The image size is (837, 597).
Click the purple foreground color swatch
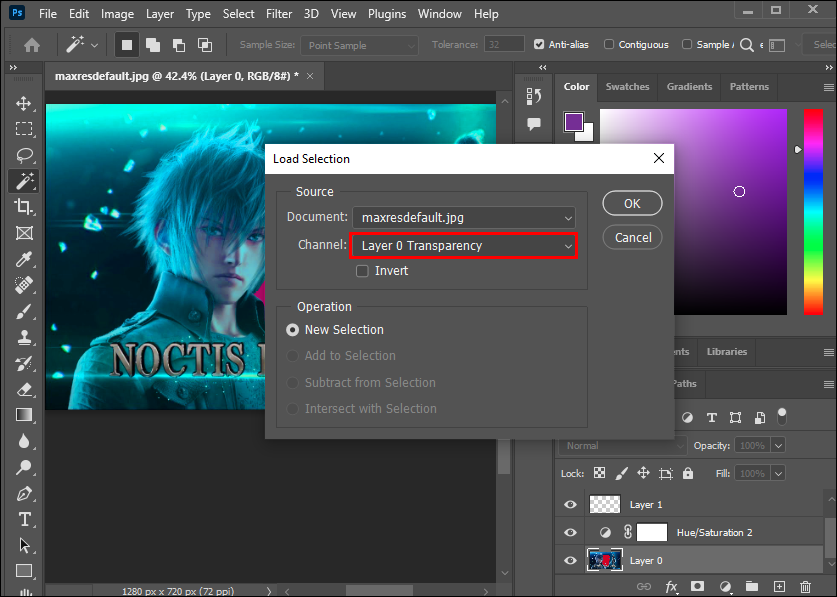tap(573, 122)
